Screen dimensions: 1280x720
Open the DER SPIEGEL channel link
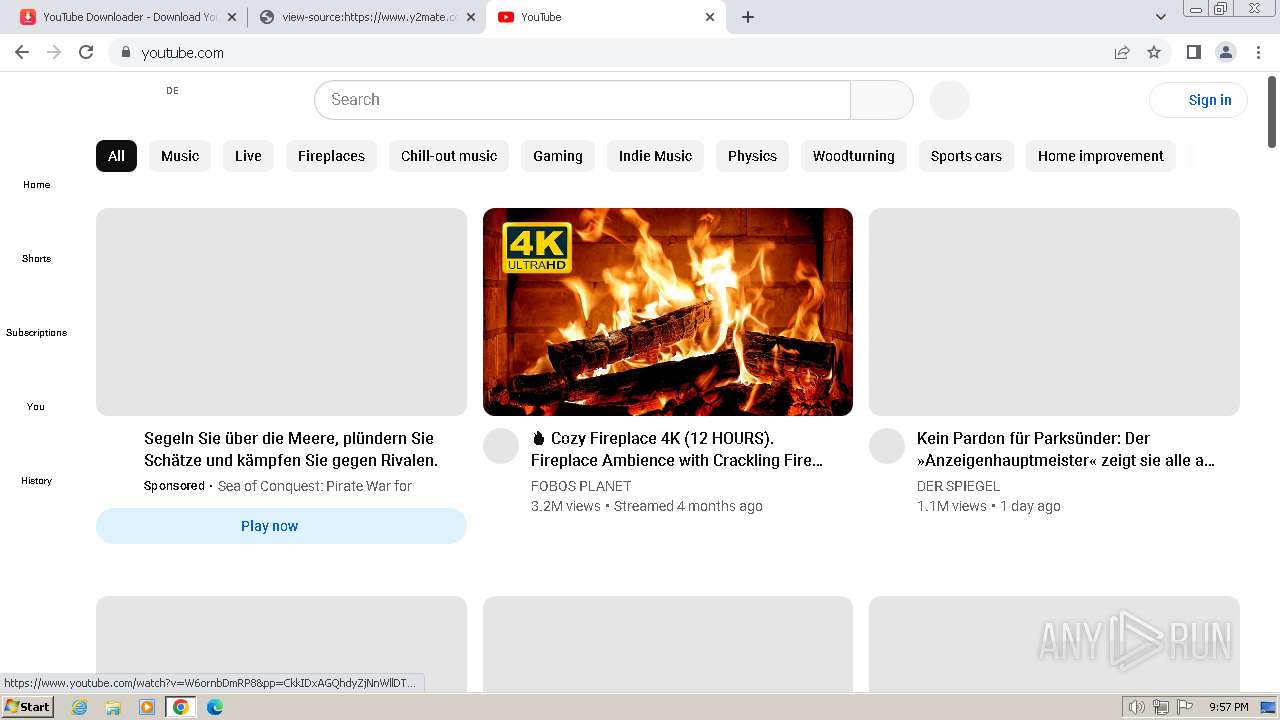[958, 486]
